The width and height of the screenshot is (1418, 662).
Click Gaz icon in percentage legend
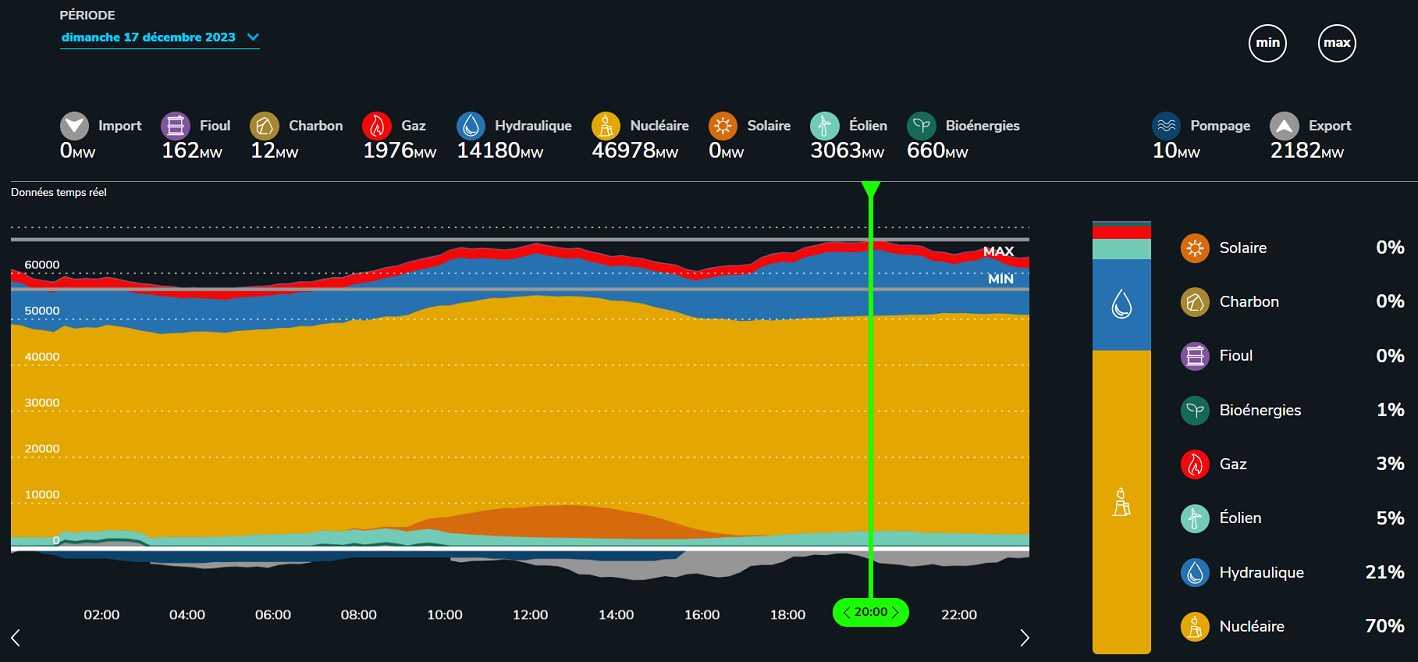pos(1195,464)
